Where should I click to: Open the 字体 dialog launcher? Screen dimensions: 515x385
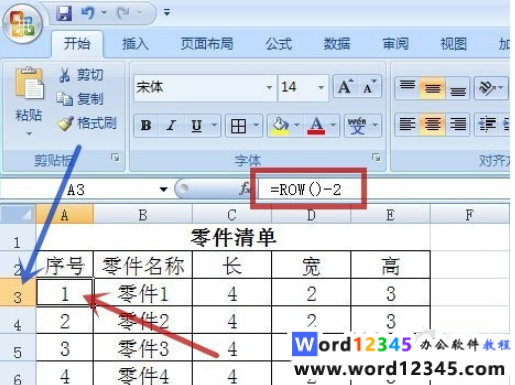tap(376, 157)
